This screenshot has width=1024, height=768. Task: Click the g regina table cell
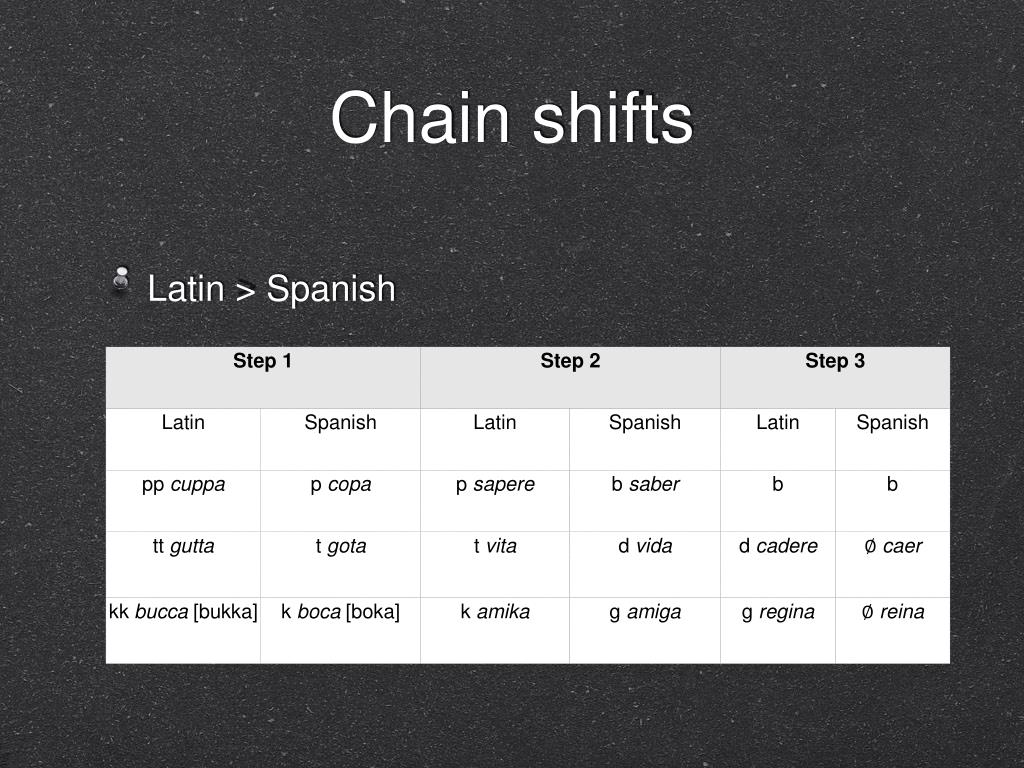(778, 630)
